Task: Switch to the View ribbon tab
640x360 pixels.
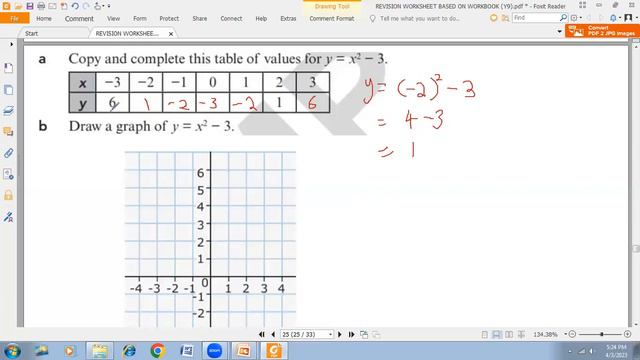Action: 113,18
